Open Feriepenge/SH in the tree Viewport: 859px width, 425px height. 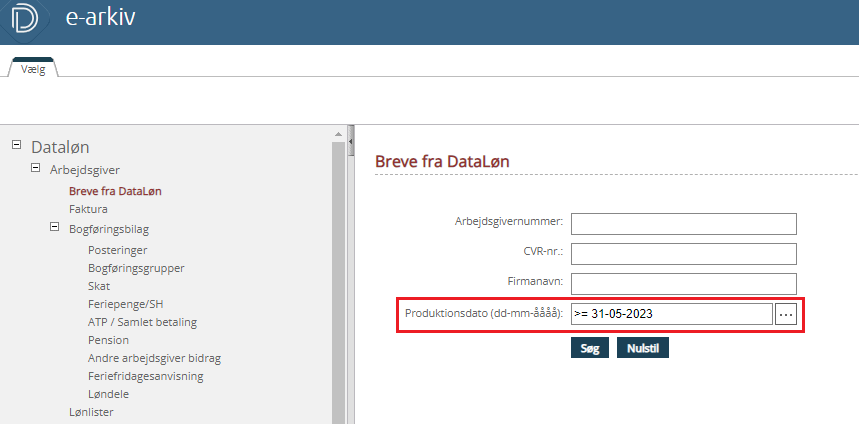[125, 304]
